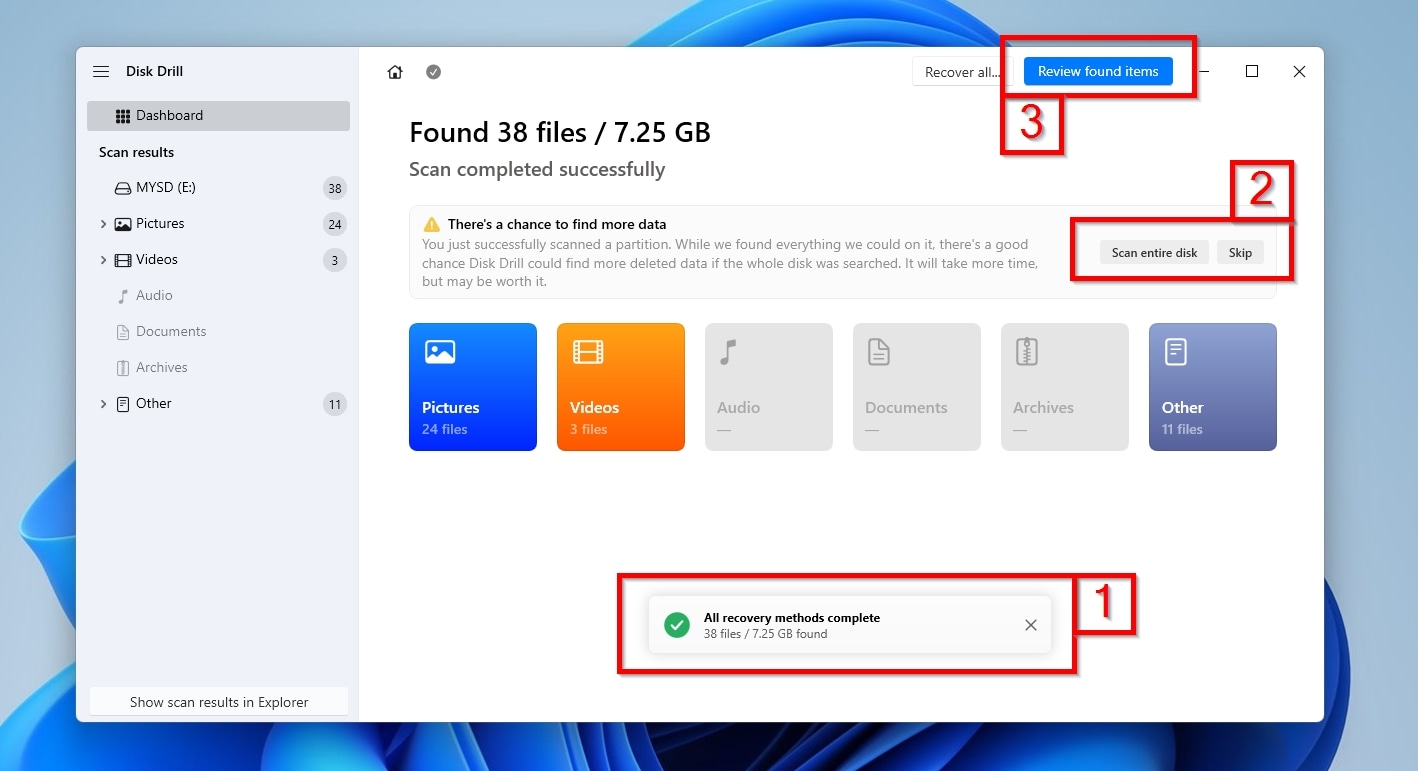The width and height of the screenshot is (1418, 771).
Task: Click Scan completed successfully text
Action: pyautogui.click(x=537, y=170)
